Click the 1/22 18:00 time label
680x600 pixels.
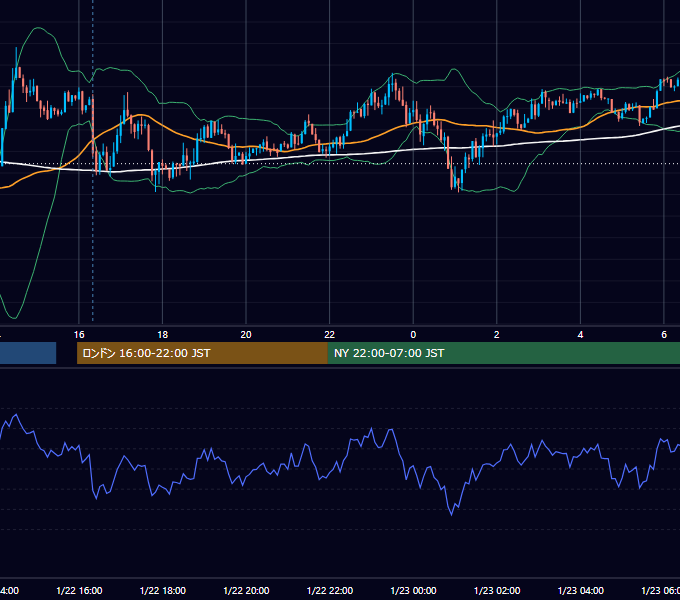(163, 590)
